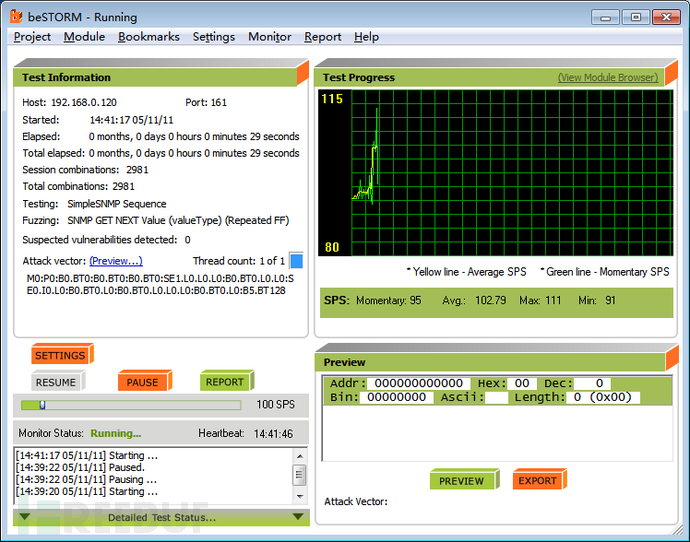690x542 pixels.
Task: Click the View Module Browser link
Action: [608, 77]
